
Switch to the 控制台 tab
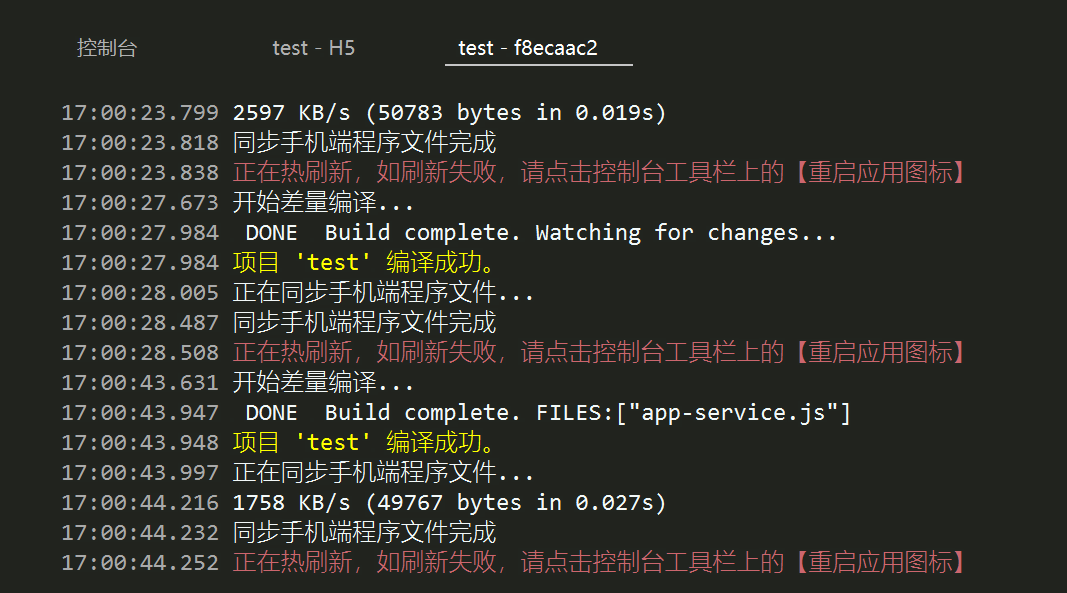pos(107,48)
